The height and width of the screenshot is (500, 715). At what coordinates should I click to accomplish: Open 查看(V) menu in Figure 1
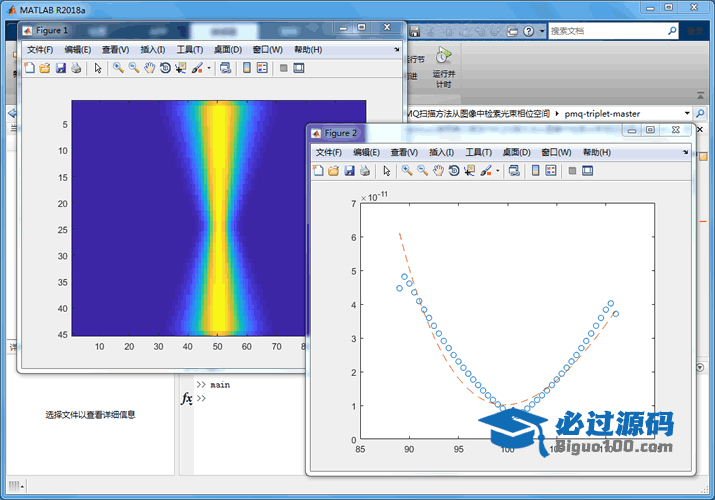pos(115,50)
